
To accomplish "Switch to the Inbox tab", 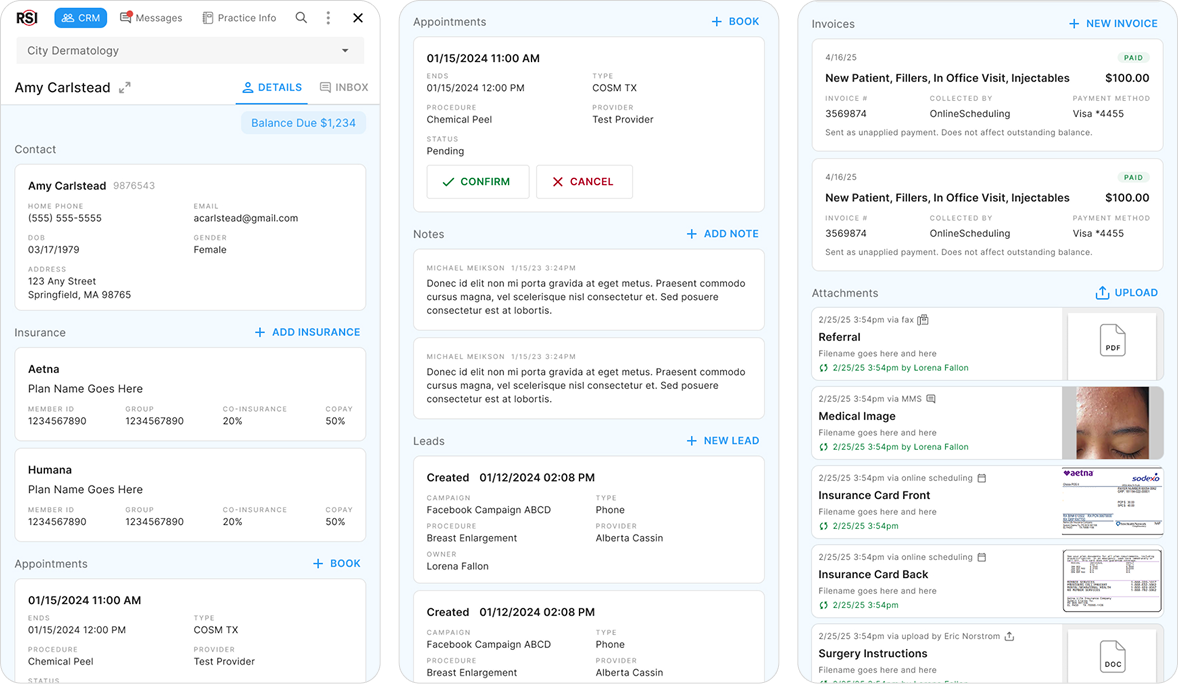I will click(344, 88).
